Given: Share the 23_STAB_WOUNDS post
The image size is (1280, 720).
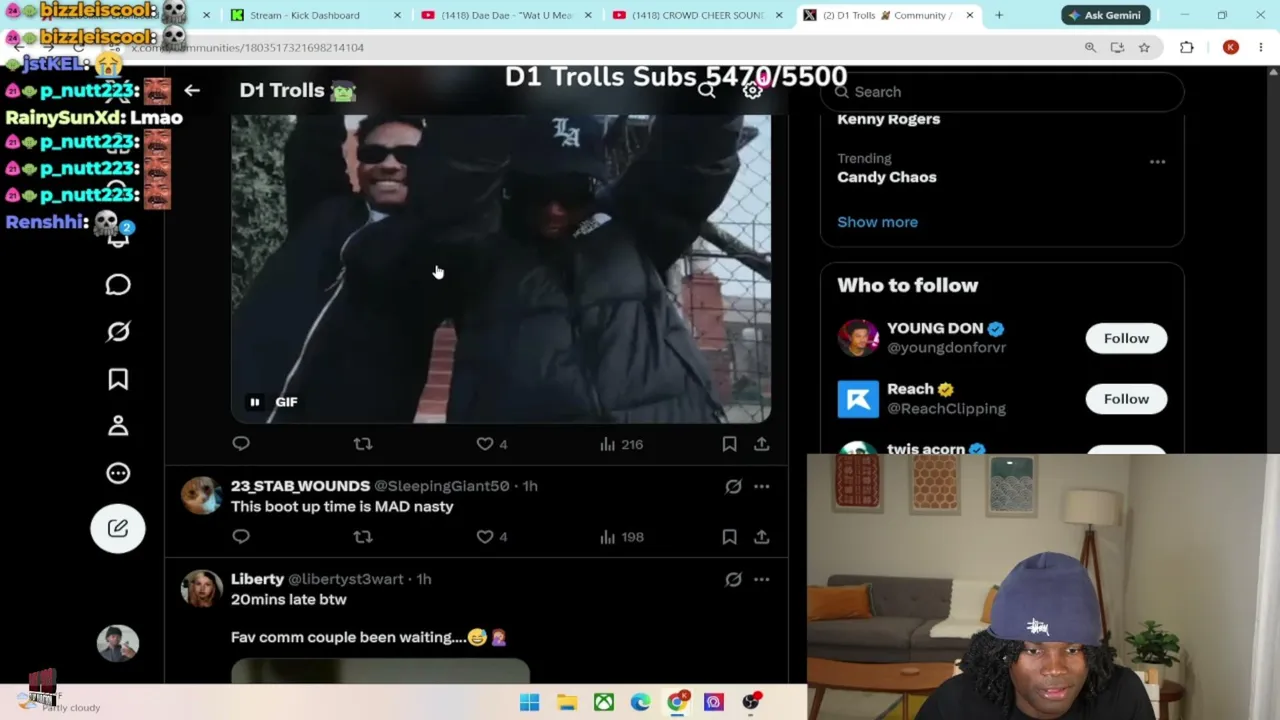Looking at the screenshot, I should [x=762, y=537].
